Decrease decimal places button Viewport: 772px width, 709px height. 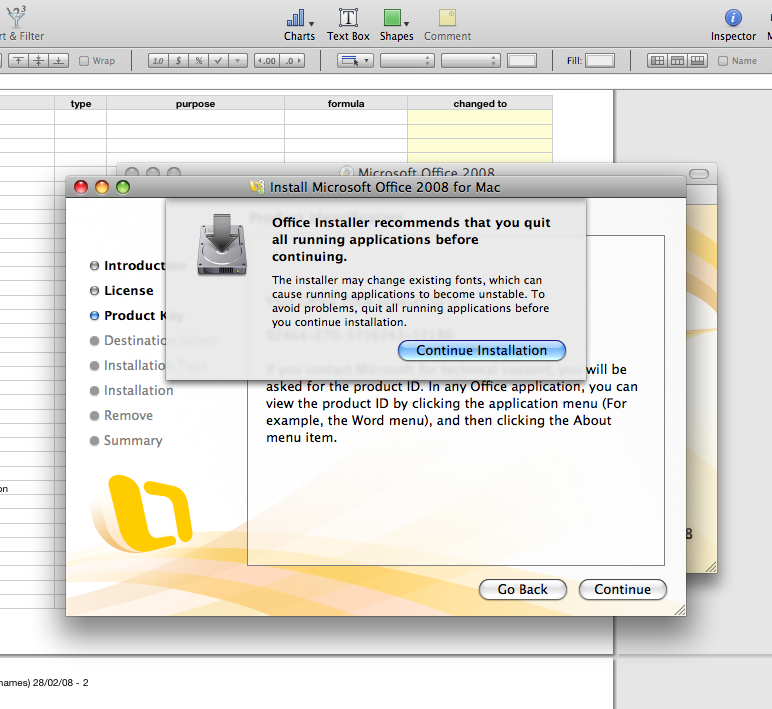tap(266, 61)
